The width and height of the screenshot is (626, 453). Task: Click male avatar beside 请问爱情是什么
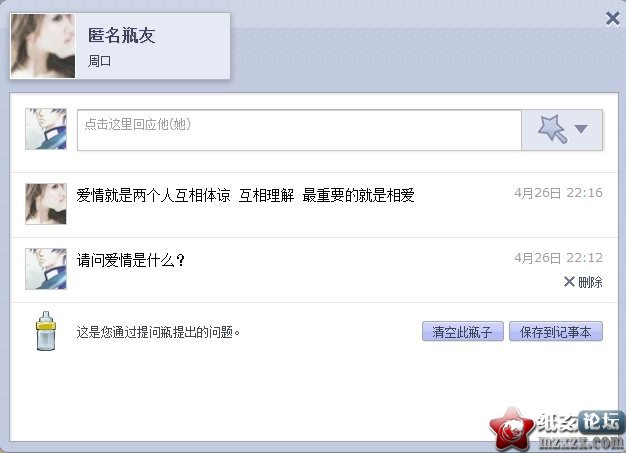46,269
